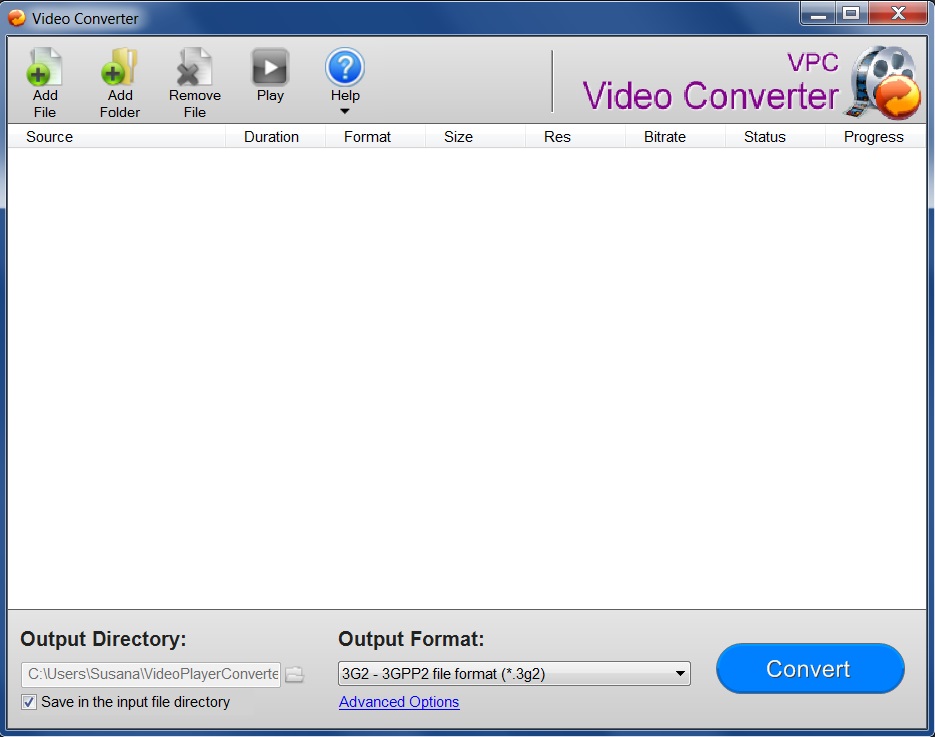Open the Output Format combo box

[x=514, y=674]
